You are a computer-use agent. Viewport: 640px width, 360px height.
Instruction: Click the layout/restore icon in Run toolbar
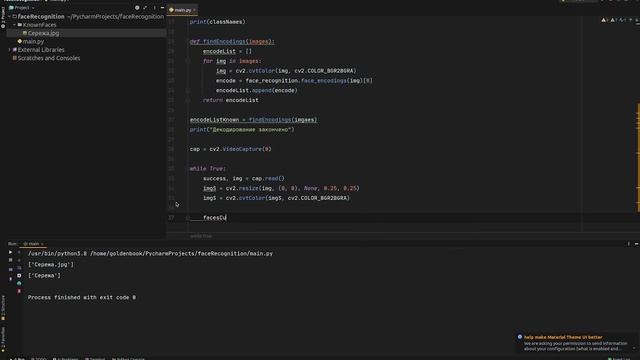tap(10, 269)
